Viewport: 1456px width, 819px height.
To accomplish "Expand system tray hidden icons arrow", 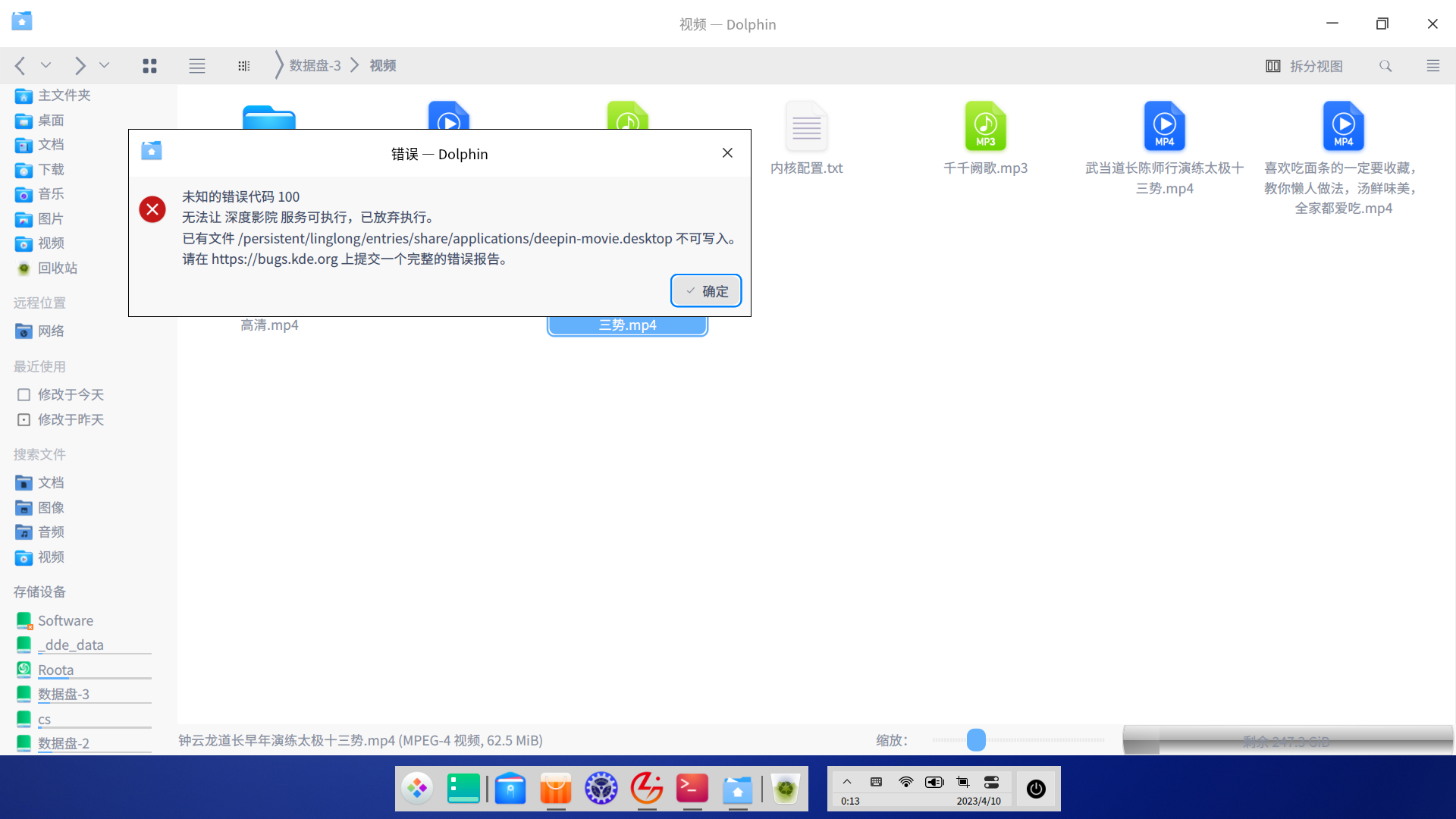I will click(847, 782).
